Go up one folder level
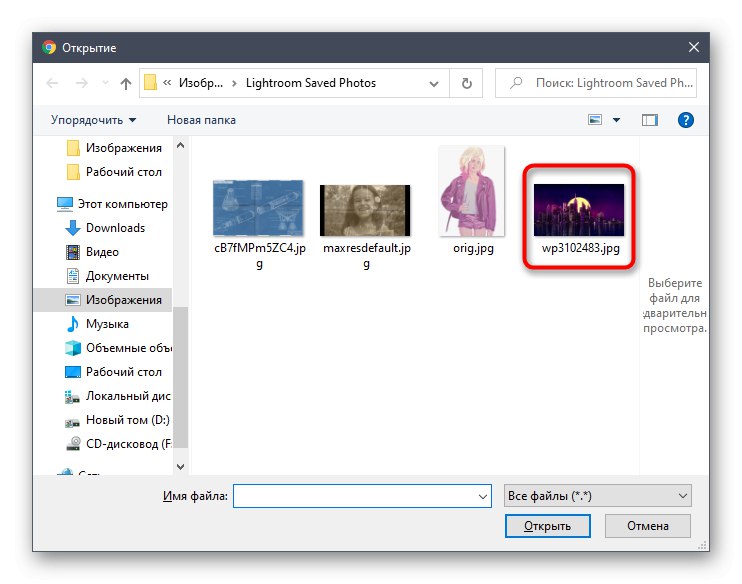Viewport: 742px width, 584px height. coord(126,83)
